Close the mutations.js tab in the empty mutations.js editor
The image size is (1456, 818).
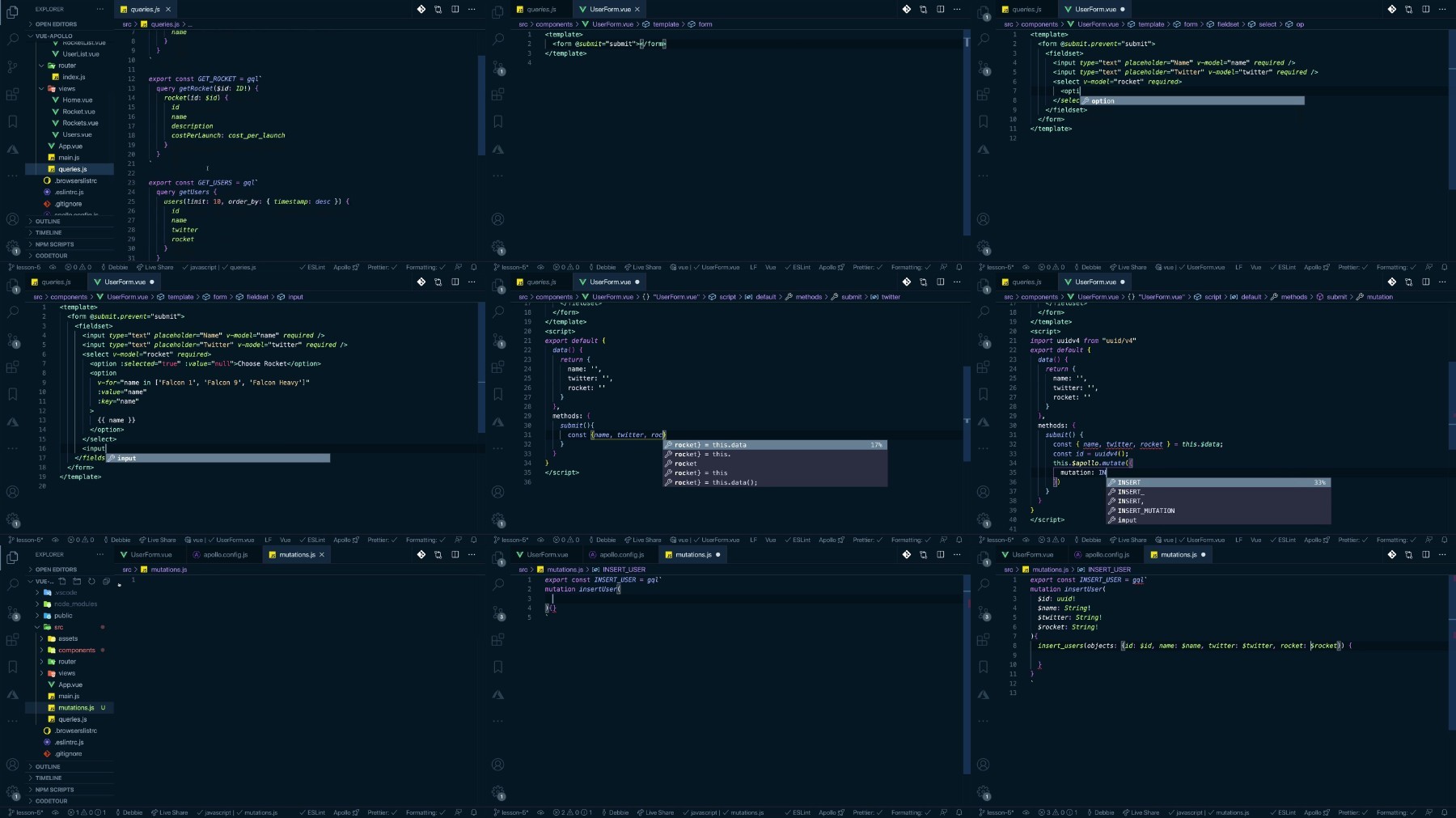pyautogui.click(x=322, y=555)
